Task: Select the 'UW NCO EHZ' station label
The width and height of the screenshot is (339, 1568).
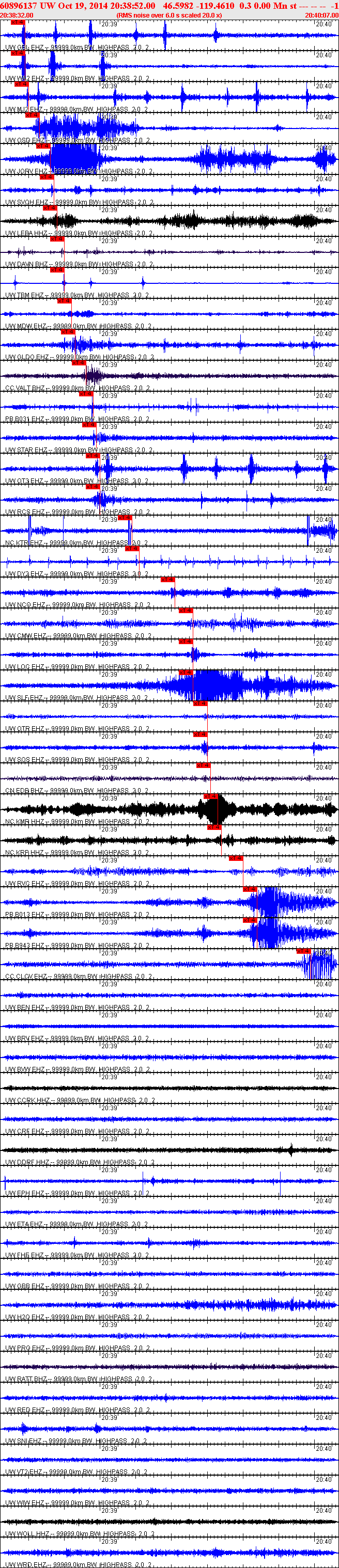Action: 26,605
